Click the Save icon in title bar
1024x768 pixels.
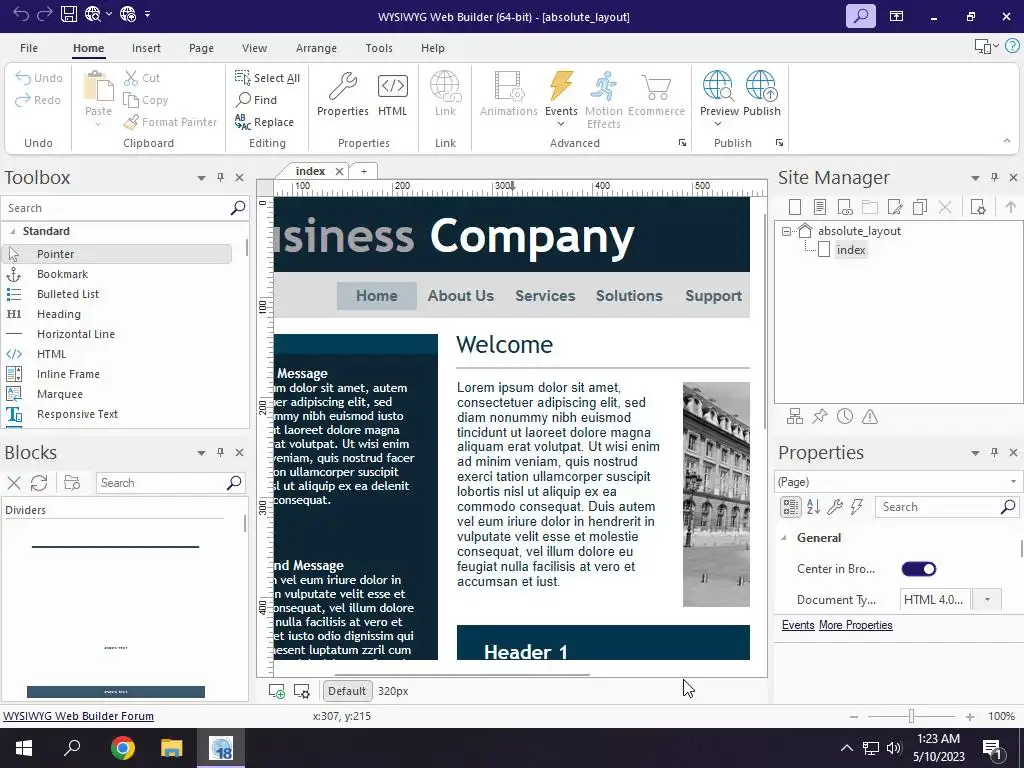(69, 14)
